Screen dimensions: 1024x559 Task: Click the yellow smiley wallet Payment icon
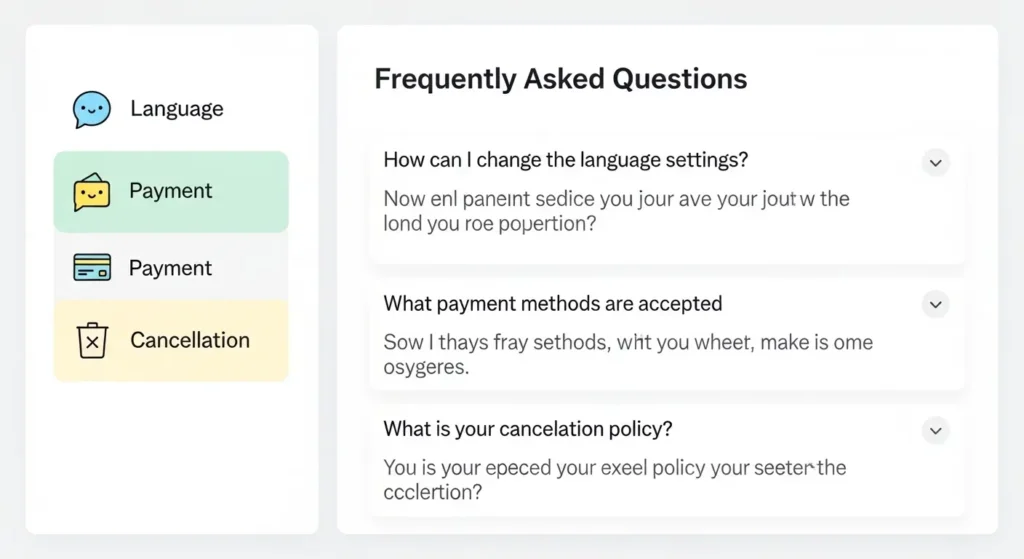coord(91,192)
